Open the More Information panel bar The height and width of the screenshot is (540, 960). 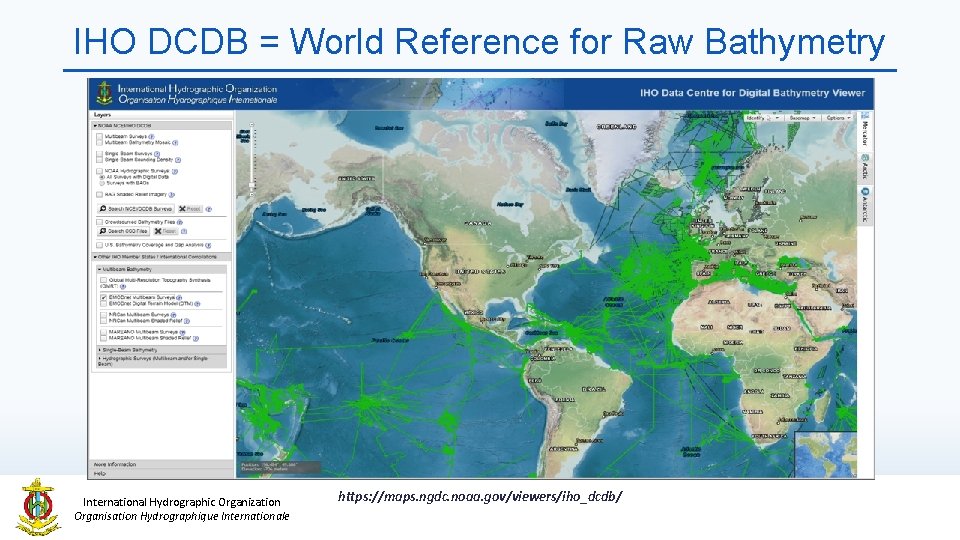[162, 465]
